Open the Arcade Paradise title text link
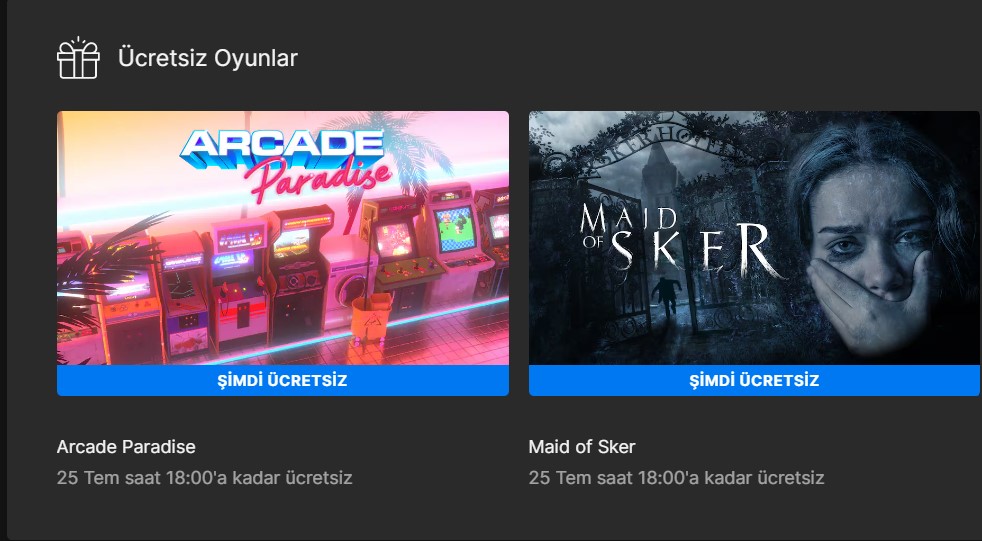Viewport: 982px width, 541px height. point(126,447)
